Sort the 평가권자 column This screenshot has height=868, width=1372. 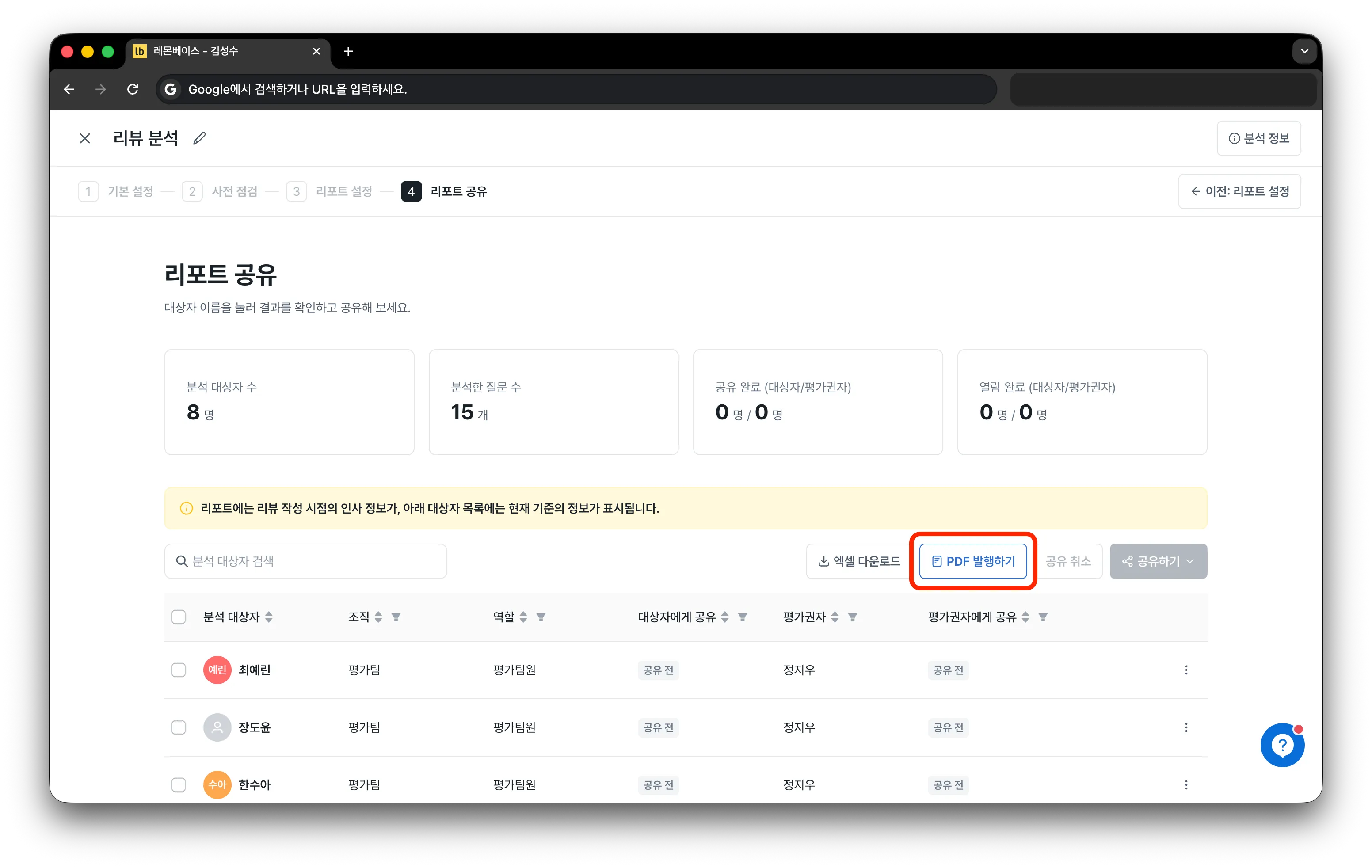click(x=835, y=617)
